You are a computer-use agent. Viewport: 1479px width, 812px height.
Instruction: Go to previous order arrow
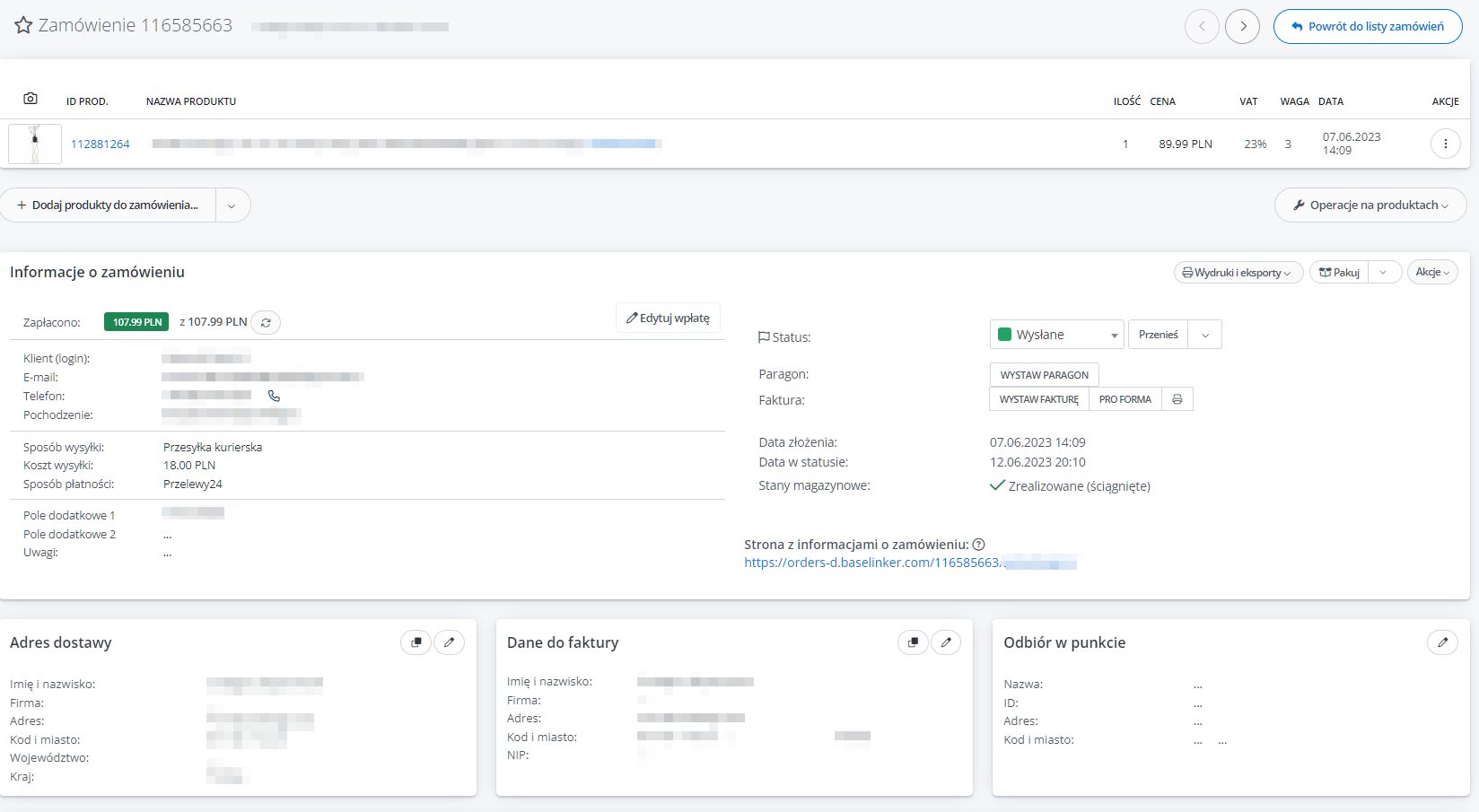1202,26
